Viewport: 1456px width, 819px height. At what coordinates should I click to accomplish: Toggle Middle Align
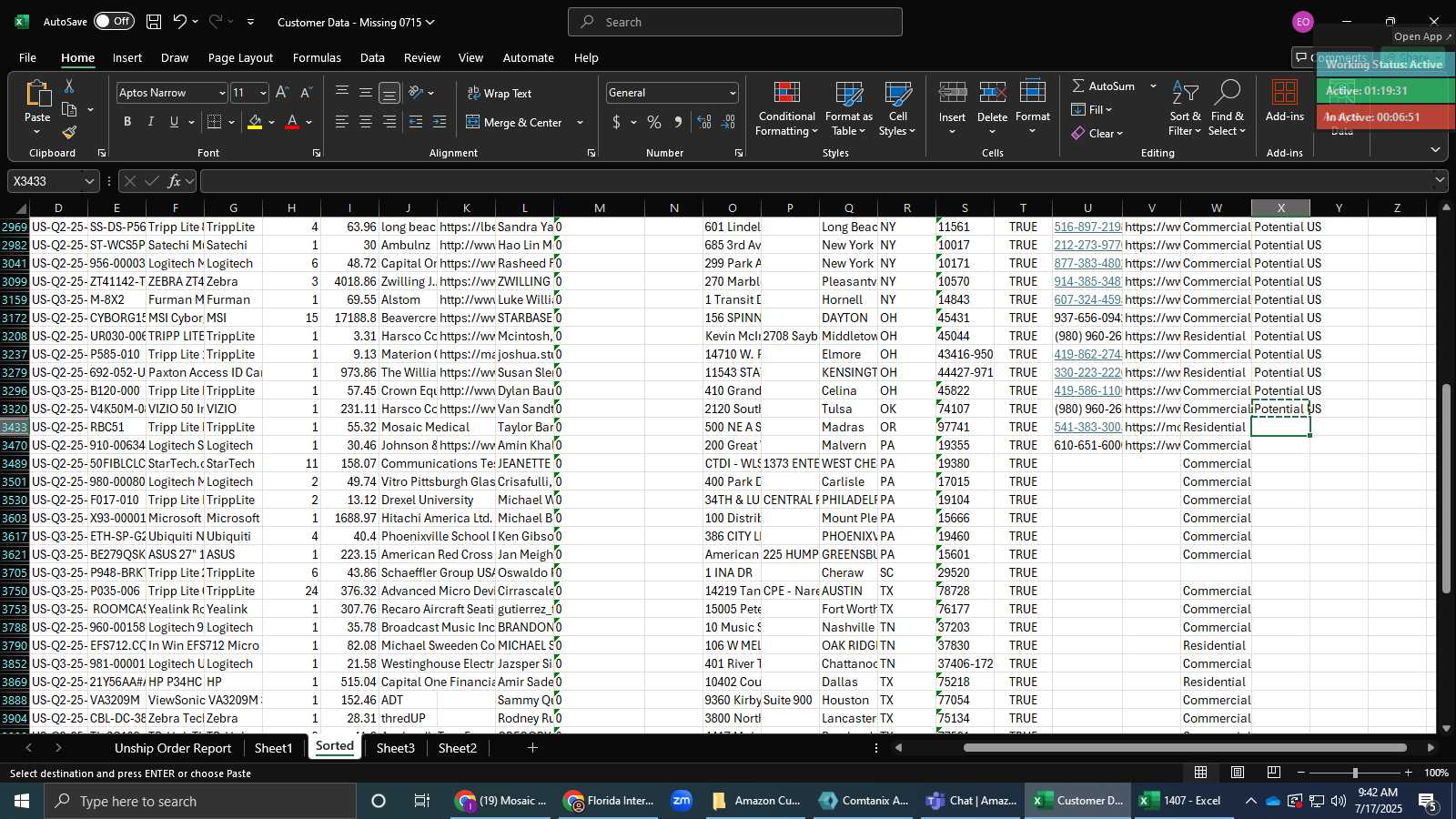(366, 93)
